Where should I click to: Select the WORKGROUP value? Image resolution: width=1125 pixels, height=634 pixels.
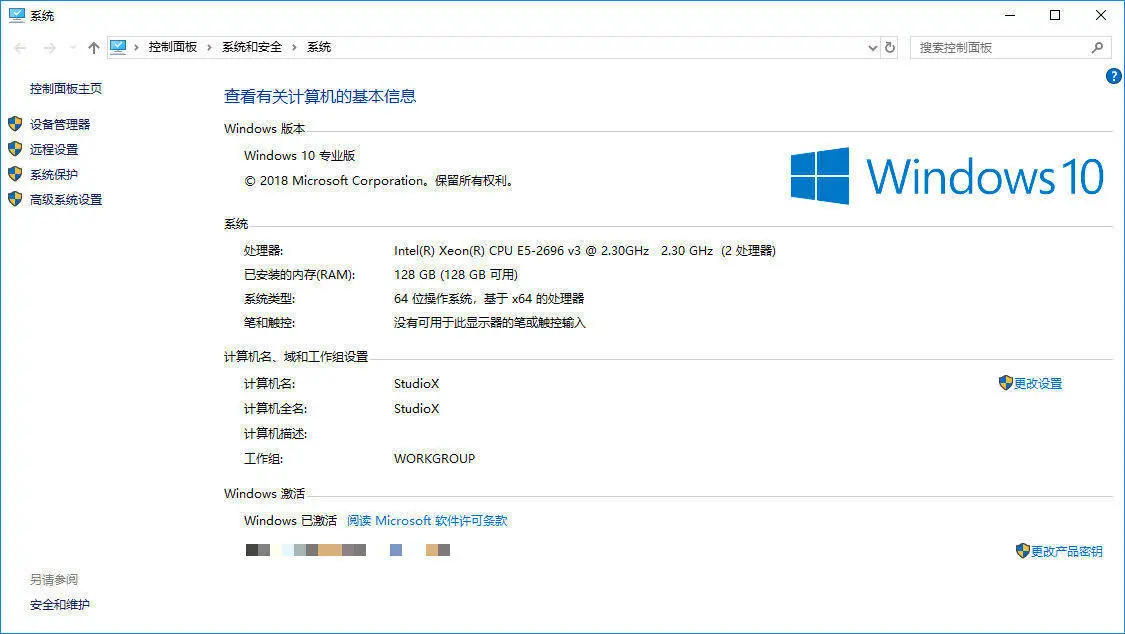tap(434, 458)
